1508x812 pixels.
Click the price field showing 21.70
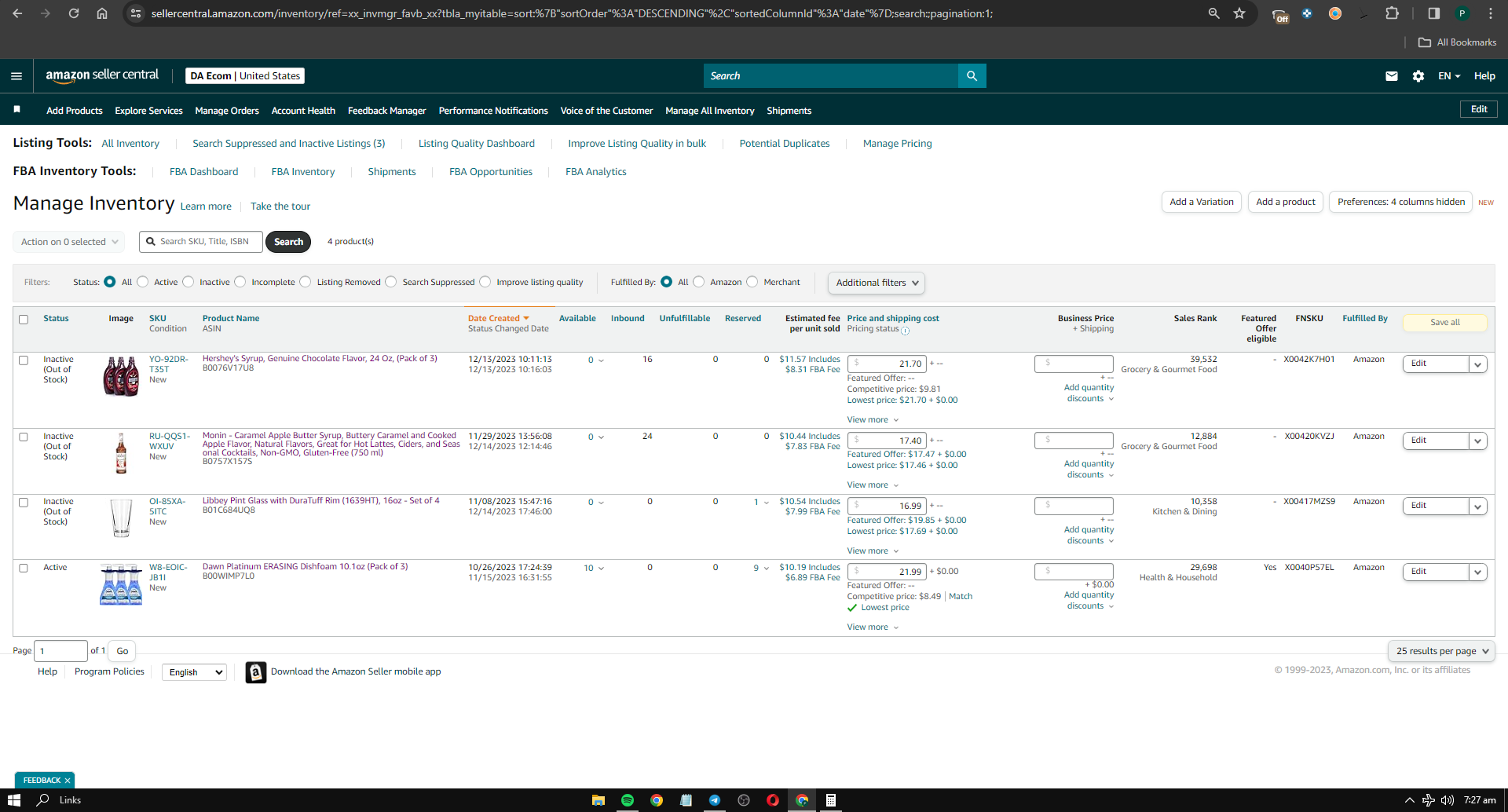(x=887, y=364)
